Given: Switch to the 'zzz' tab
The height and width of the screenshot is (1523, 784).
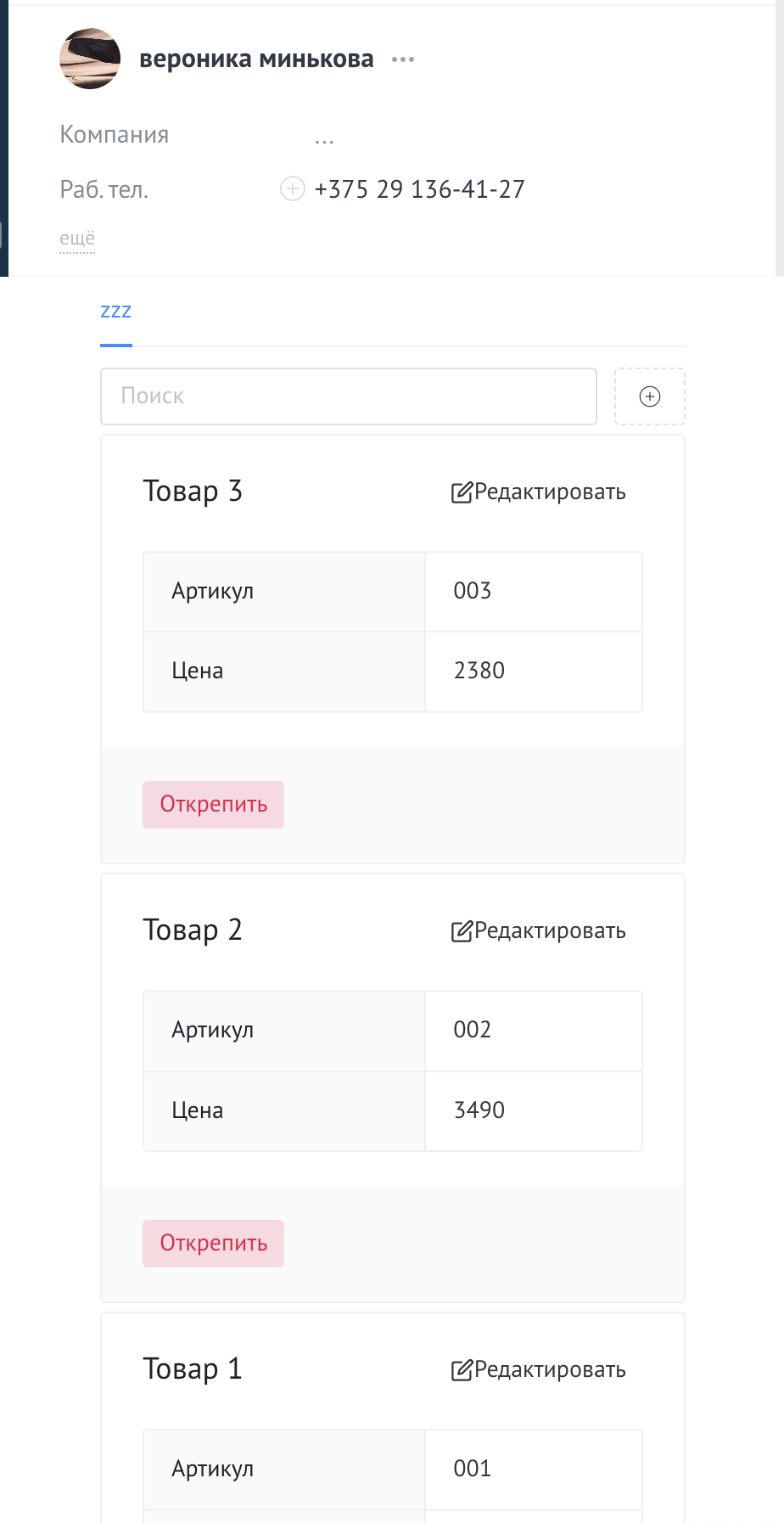Looking at the screenshot, I should (116, 312).
